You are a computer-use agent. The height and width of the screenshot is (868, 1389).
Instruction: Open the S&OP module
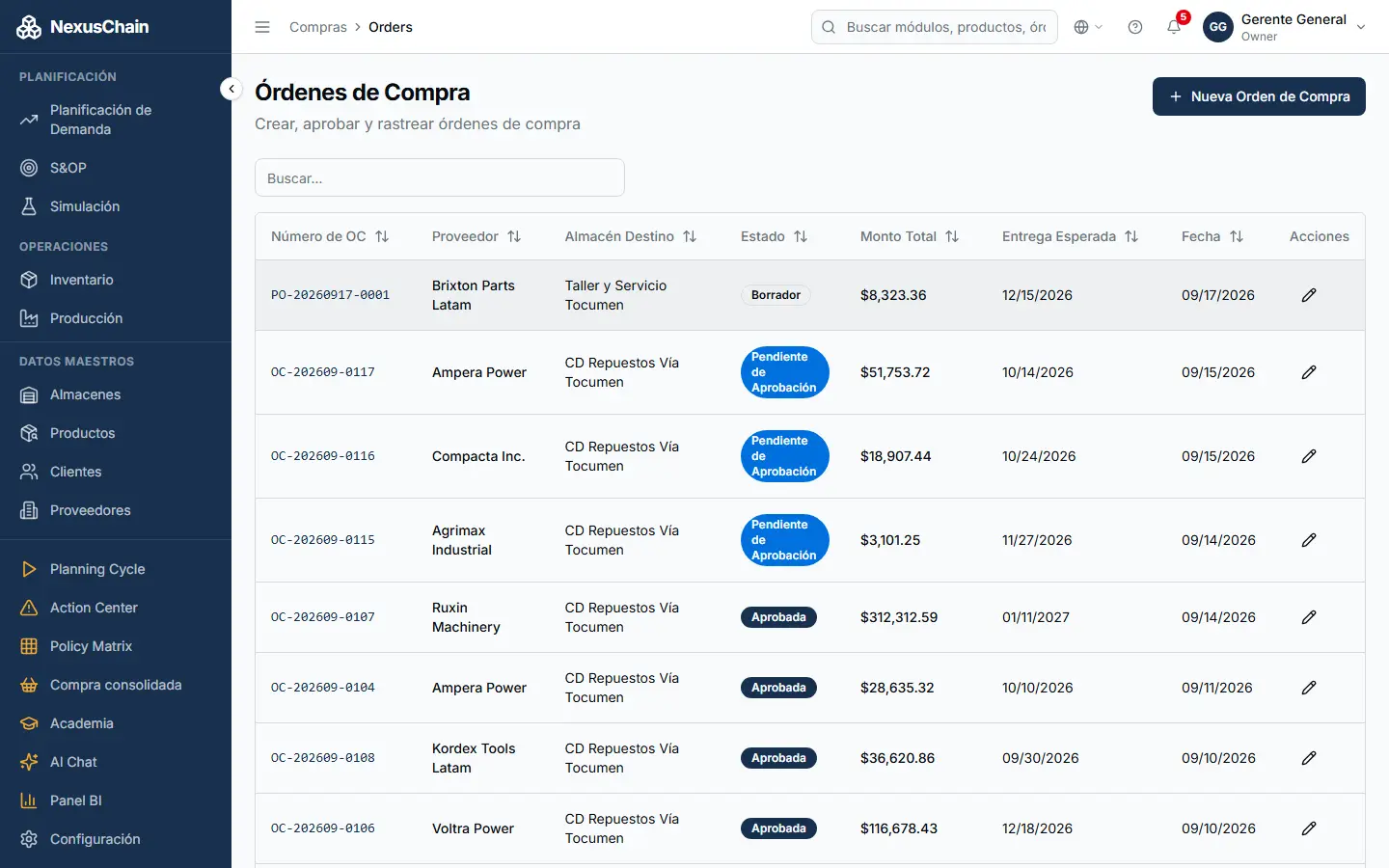116,168
